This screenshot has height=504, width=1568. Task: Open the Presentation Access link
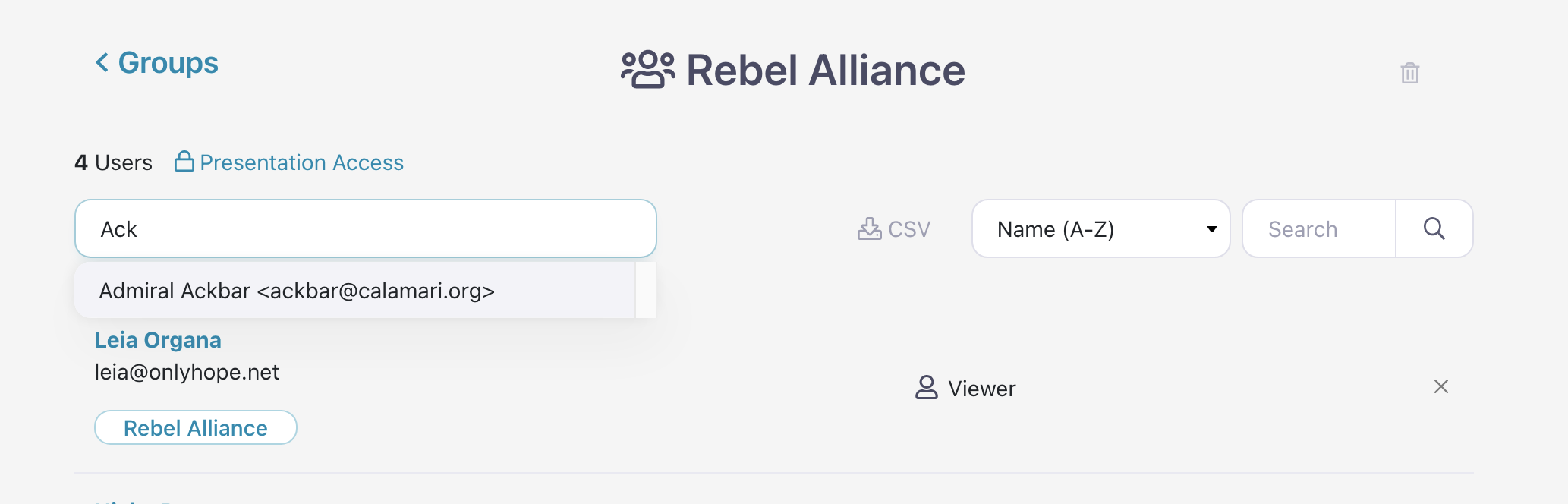point(301,162)
